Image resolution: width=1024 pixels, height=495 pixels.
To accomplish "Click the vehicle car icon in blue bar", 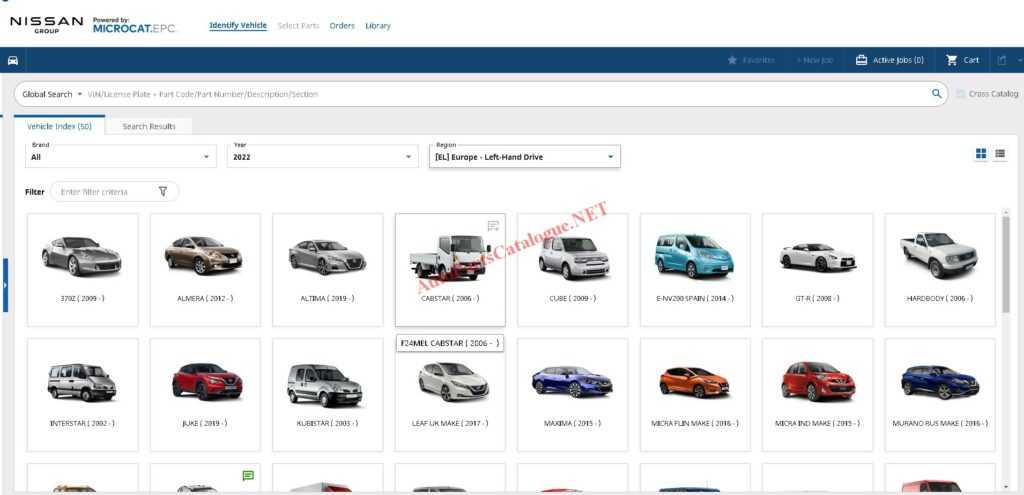I will [x=12, y=61].
